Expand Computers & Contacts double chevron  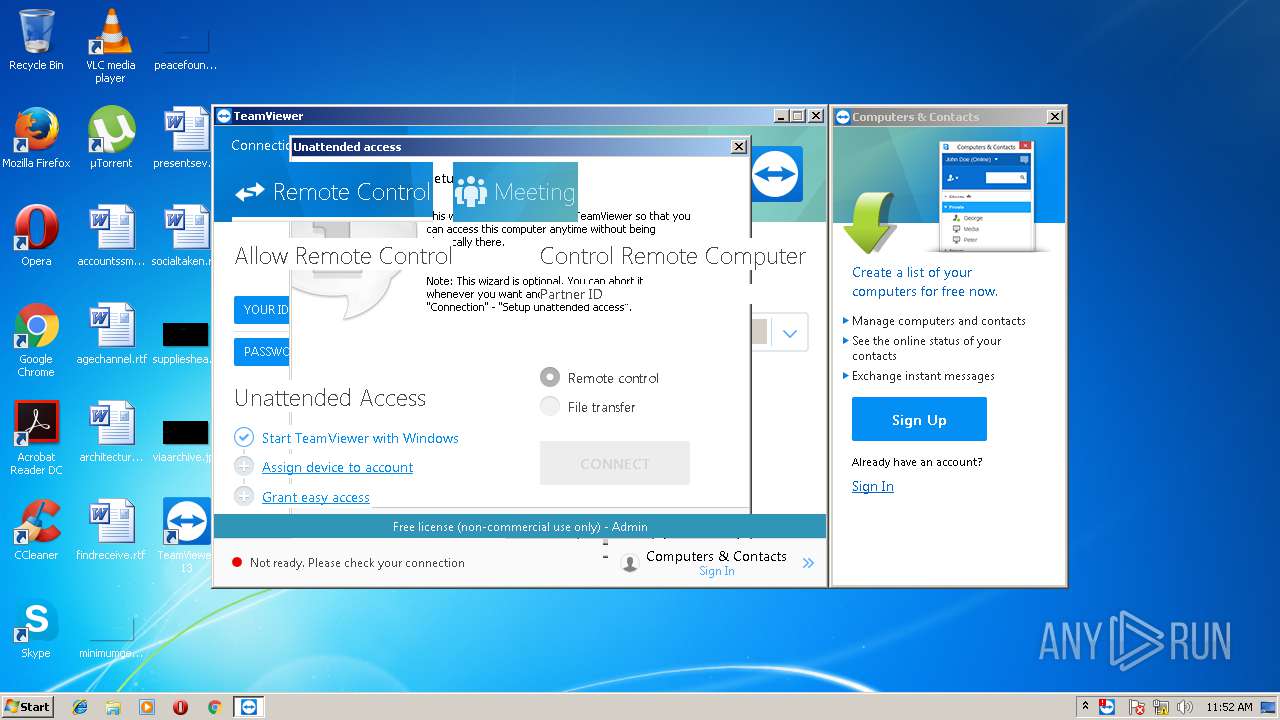[808, 563]
